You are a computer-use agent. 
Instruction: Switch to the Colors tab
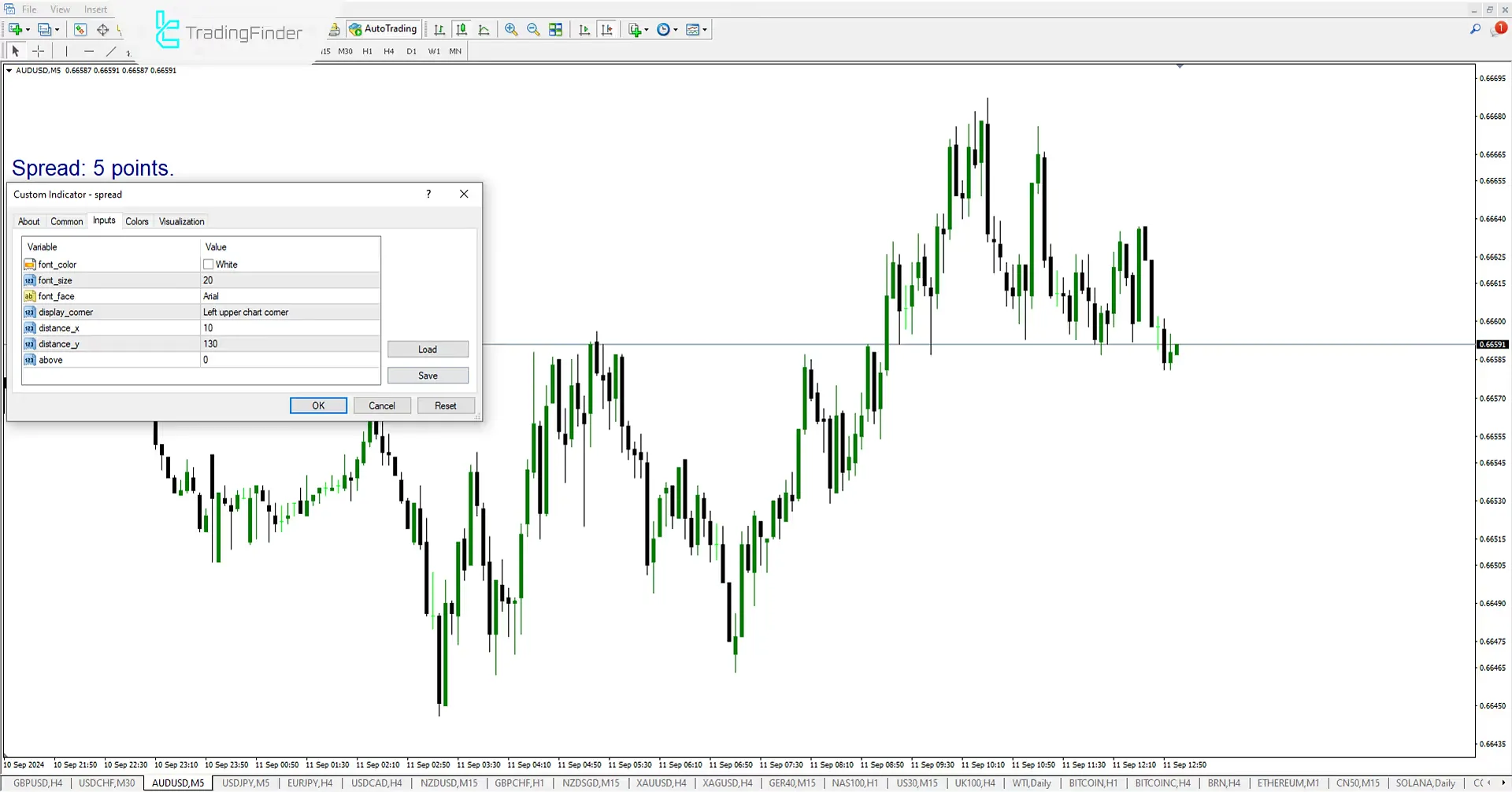pyautogui.click(x=137, y=222)
